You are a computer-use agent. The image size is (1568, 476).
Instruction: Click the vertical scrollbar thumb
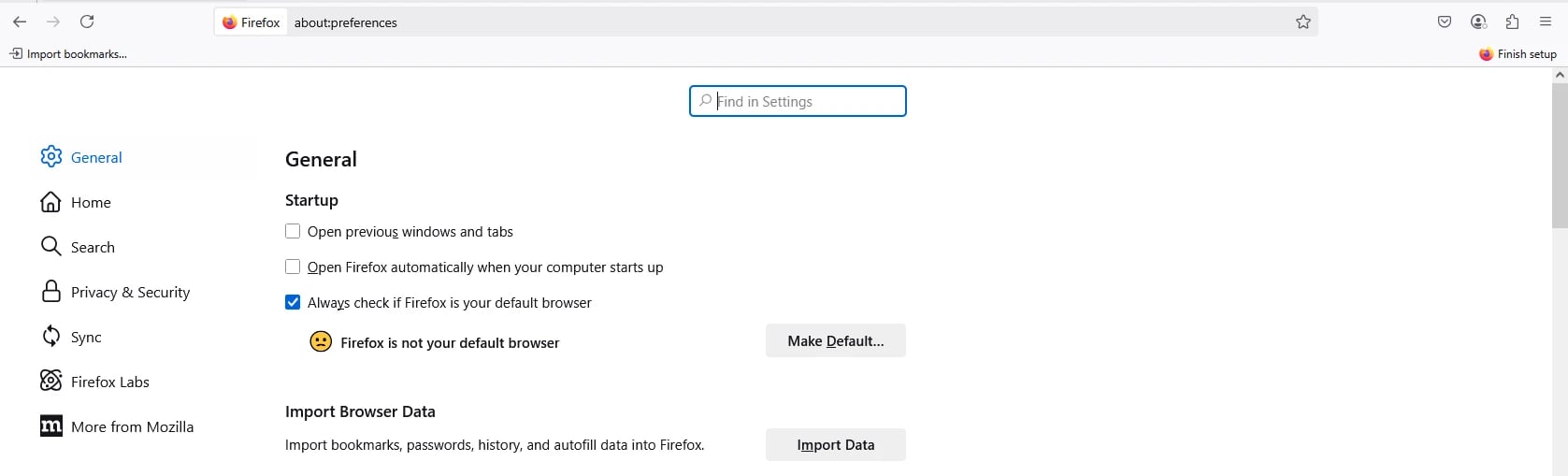tap(1560, 155)
